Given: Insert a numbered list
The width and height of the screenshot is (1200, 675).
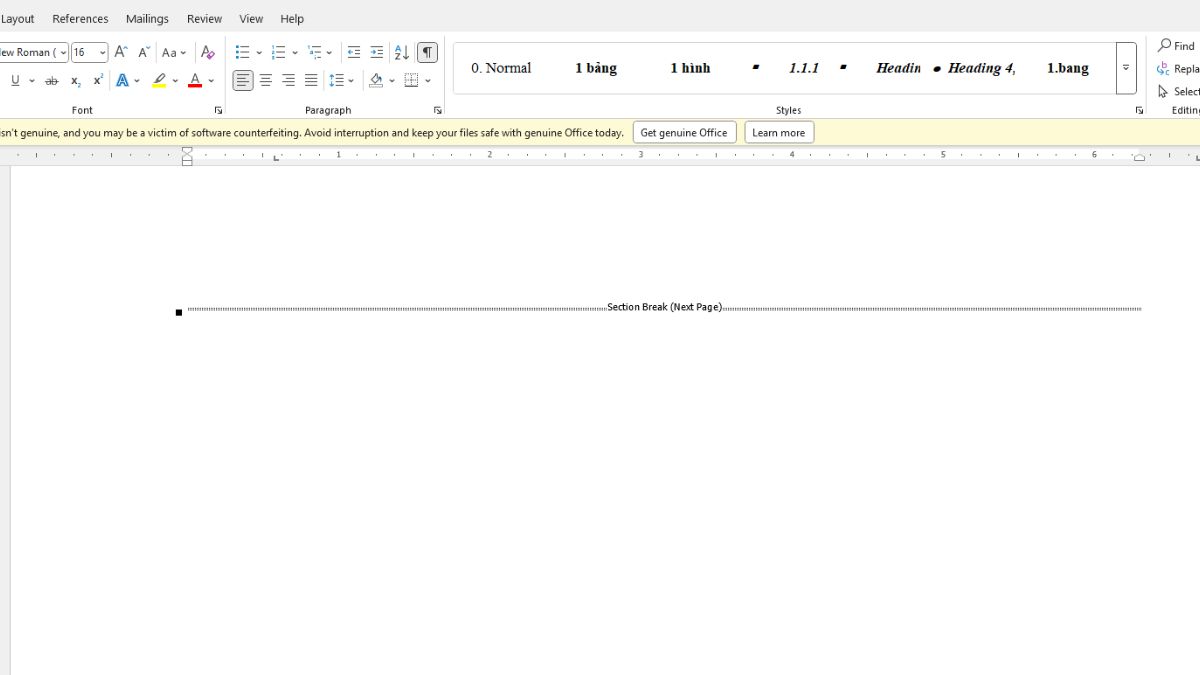Looking at the screenshot, I should (x=278, y=52).
